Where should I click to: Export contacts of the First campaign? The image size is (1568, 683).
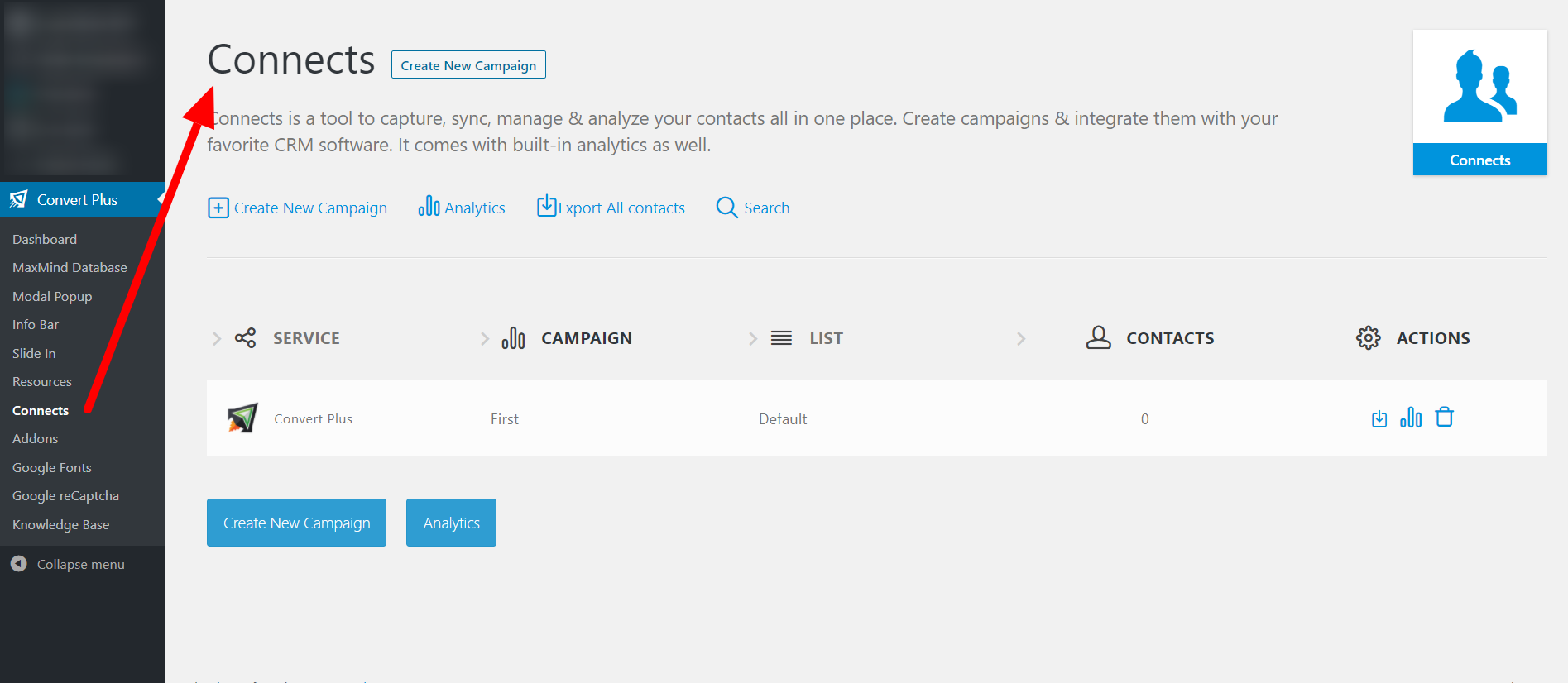pyautogui.click(x=1379, y=418)
